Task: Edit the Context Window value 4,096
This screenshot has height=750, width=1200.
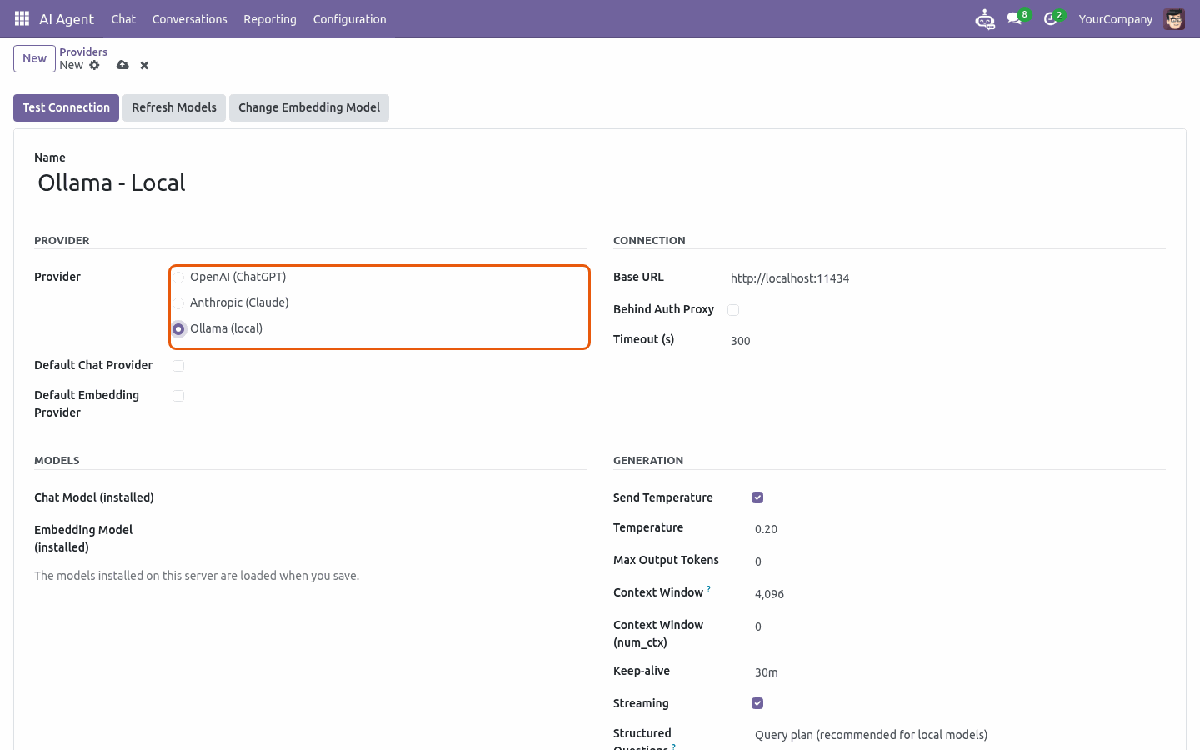Action: 959,594
